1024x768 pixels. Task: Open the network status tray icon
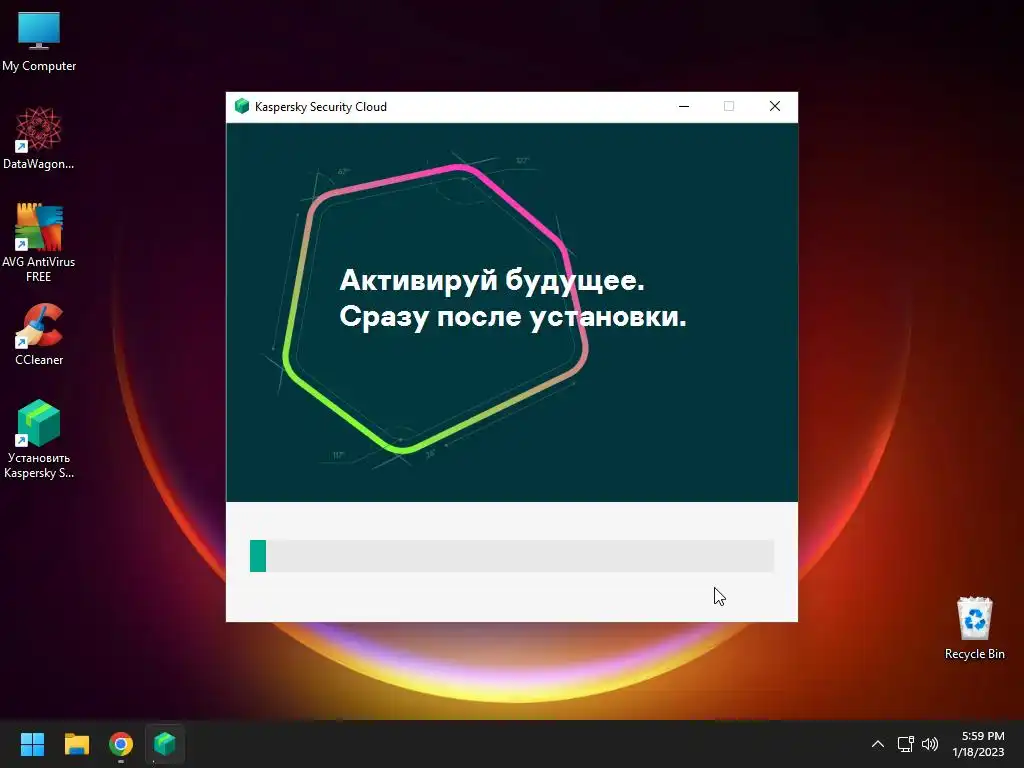905,744
